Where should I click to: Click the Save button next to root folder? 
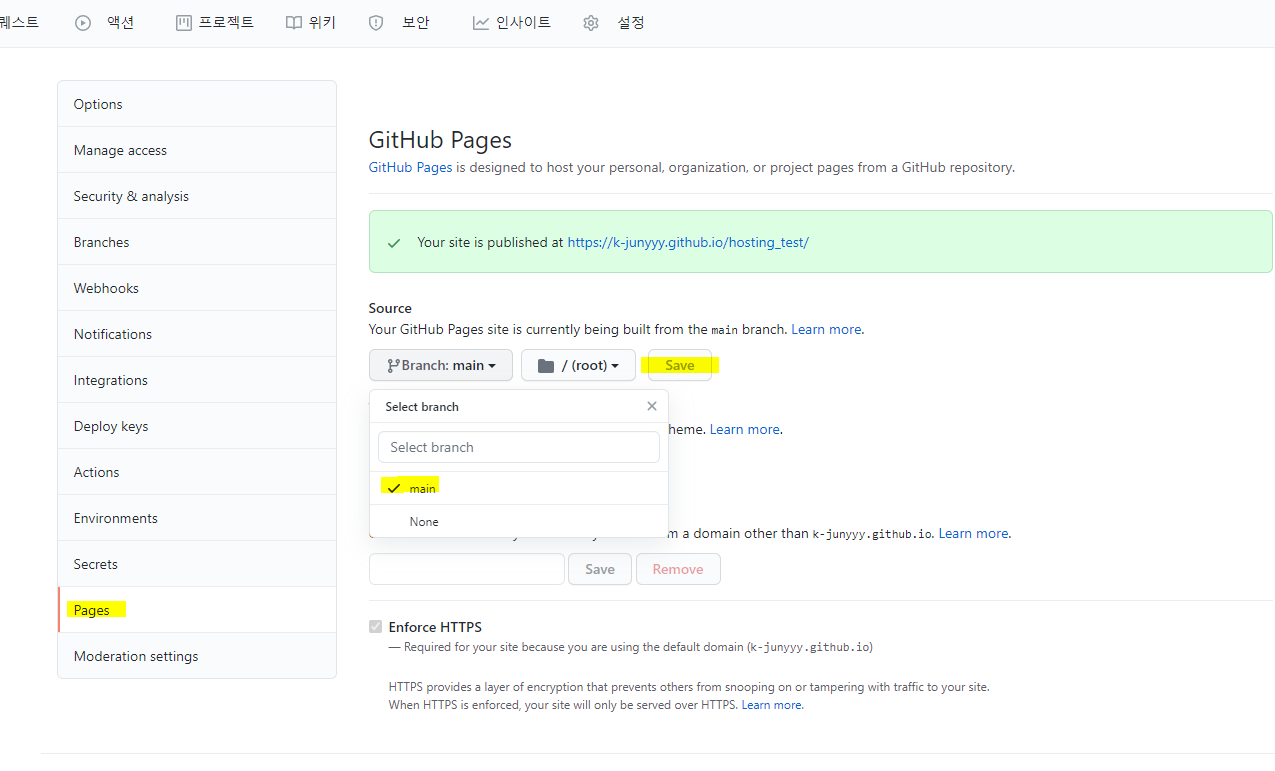680,365
